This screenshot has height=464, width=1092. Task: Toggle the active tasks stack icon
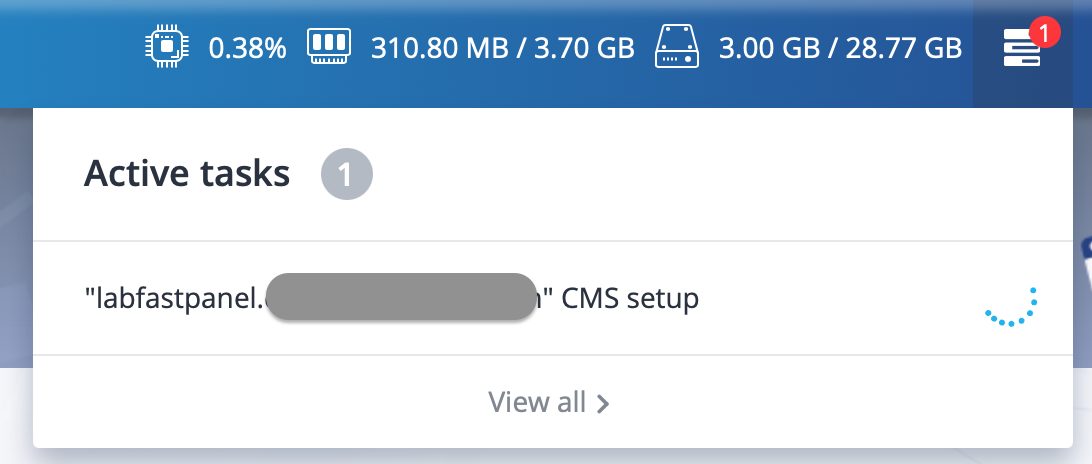[x=1022, y=49]
